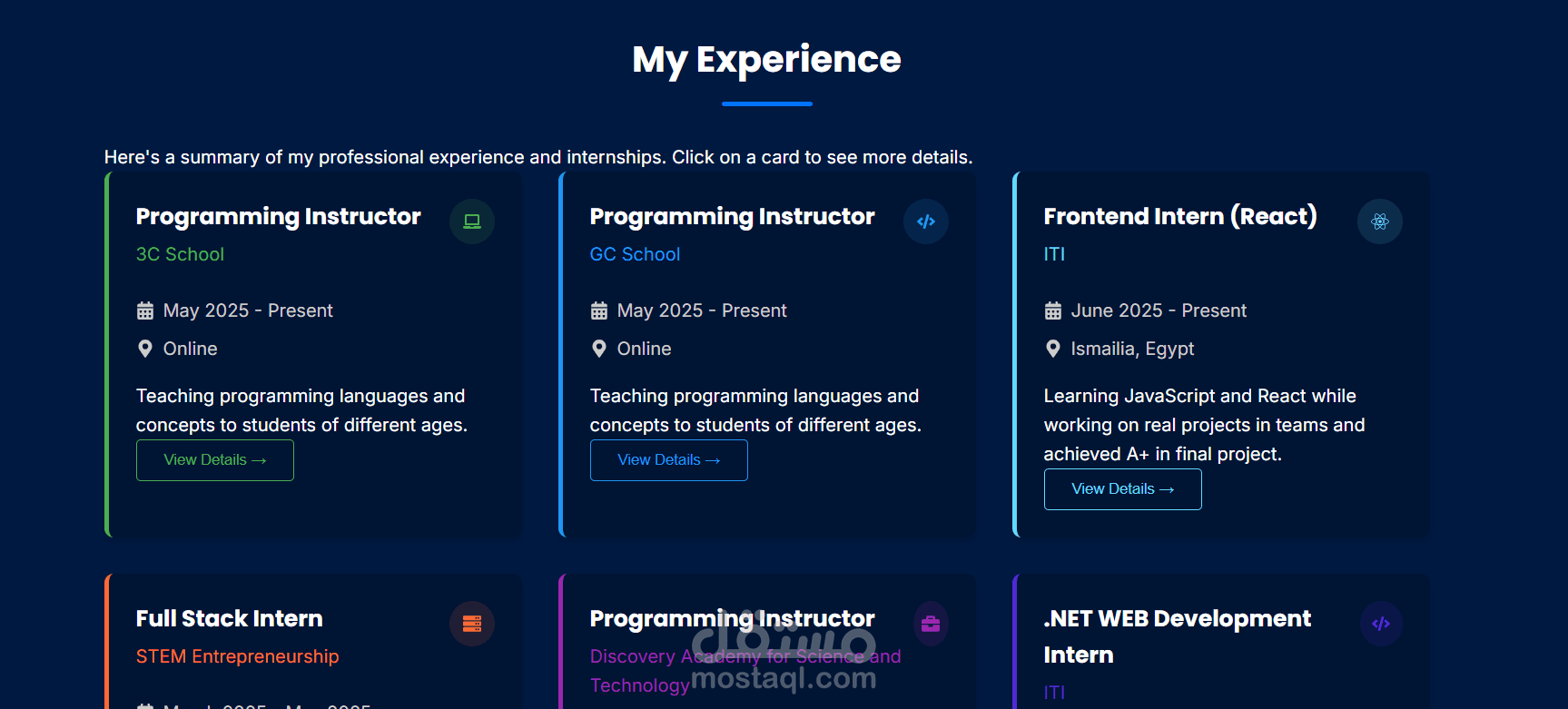This screenshot has width=1568, height=709.
Task: Select the .NET WEB Development Intern heading
Action: [1178, 636]
